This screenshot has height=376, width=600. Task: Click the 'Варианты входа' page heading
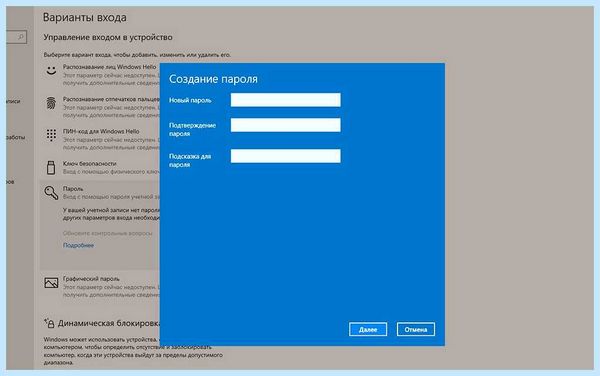85,18
